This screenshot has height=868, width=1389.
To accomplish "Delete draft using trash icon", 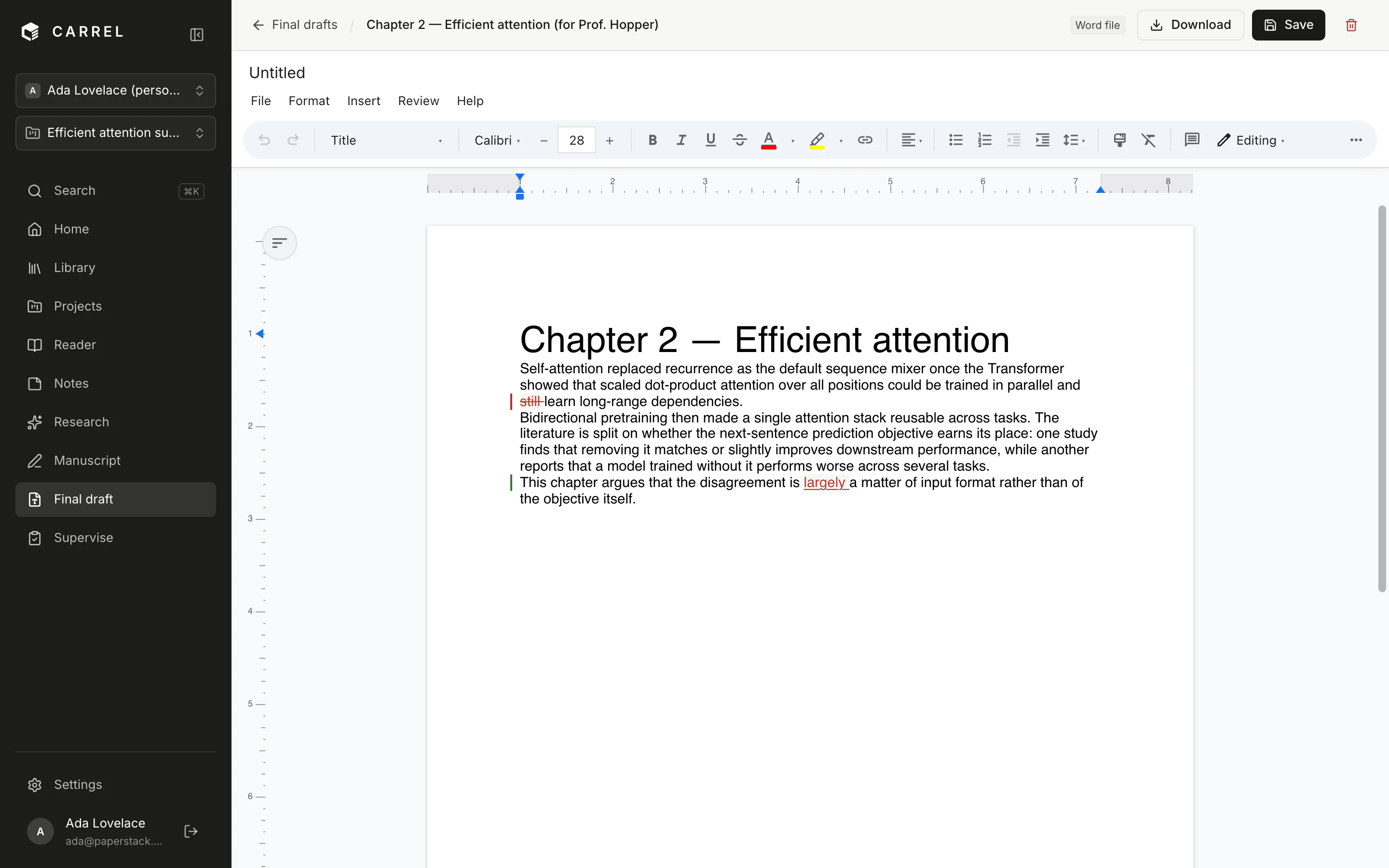I will click(1351, 25).
